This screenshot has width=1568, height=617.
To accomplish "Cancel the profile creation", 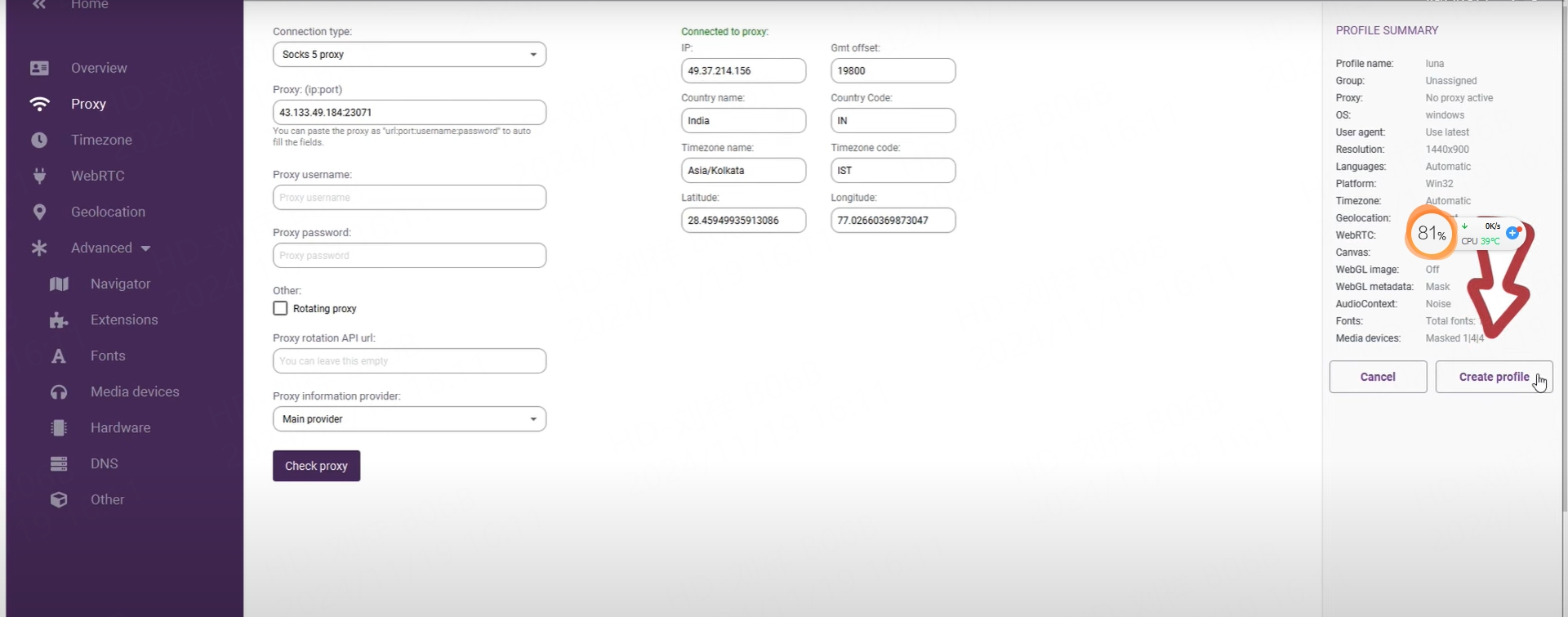I will pos(1378,377).
